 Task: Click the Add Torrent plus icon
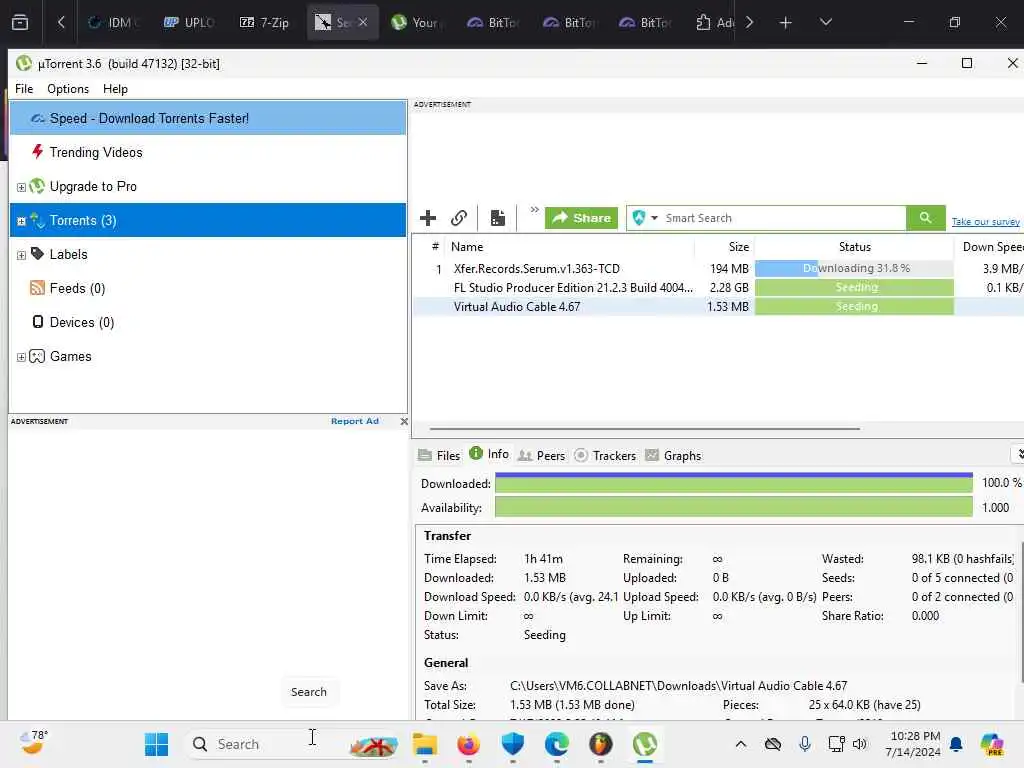click(x=428, y=218)
